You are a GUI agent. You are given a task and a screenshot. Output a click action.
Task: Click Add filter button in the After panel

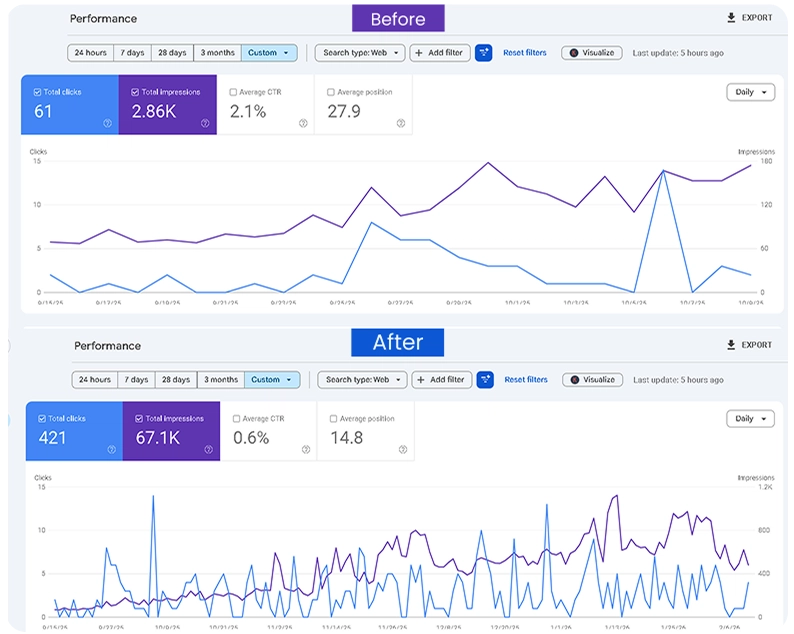pos(440,380)
